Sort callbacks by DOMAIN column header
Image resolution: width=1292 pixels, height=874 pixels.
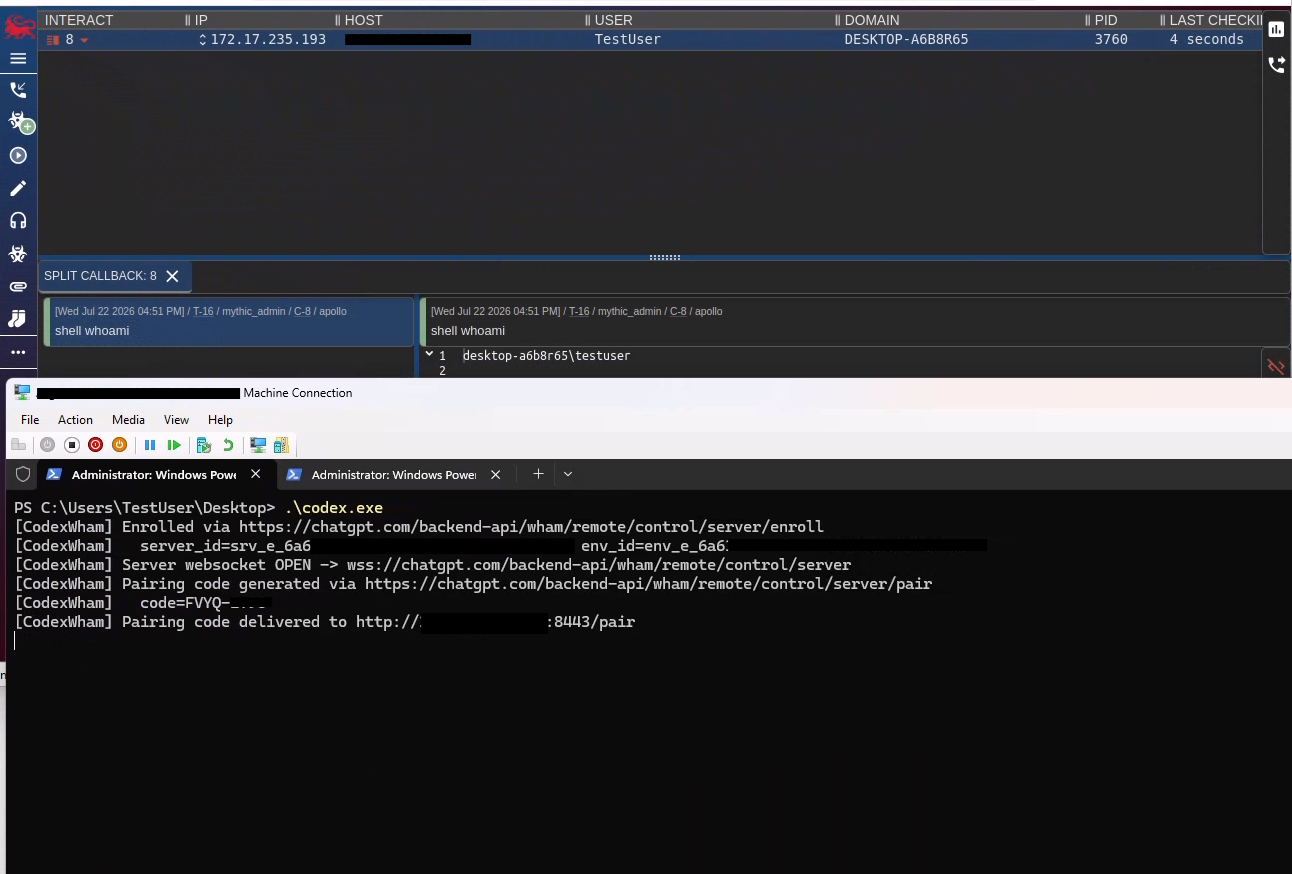(872, 20)
